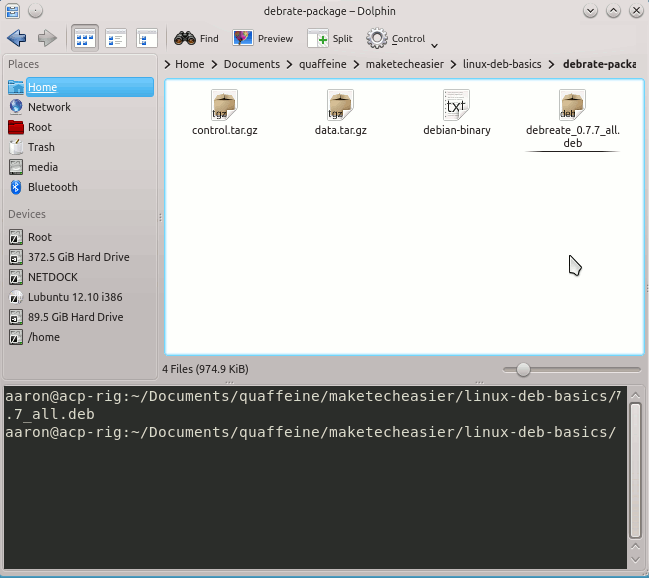Select control.tar.gz archive icon
The width and height of the screenshot is (649, 578).
coord(224,105)
